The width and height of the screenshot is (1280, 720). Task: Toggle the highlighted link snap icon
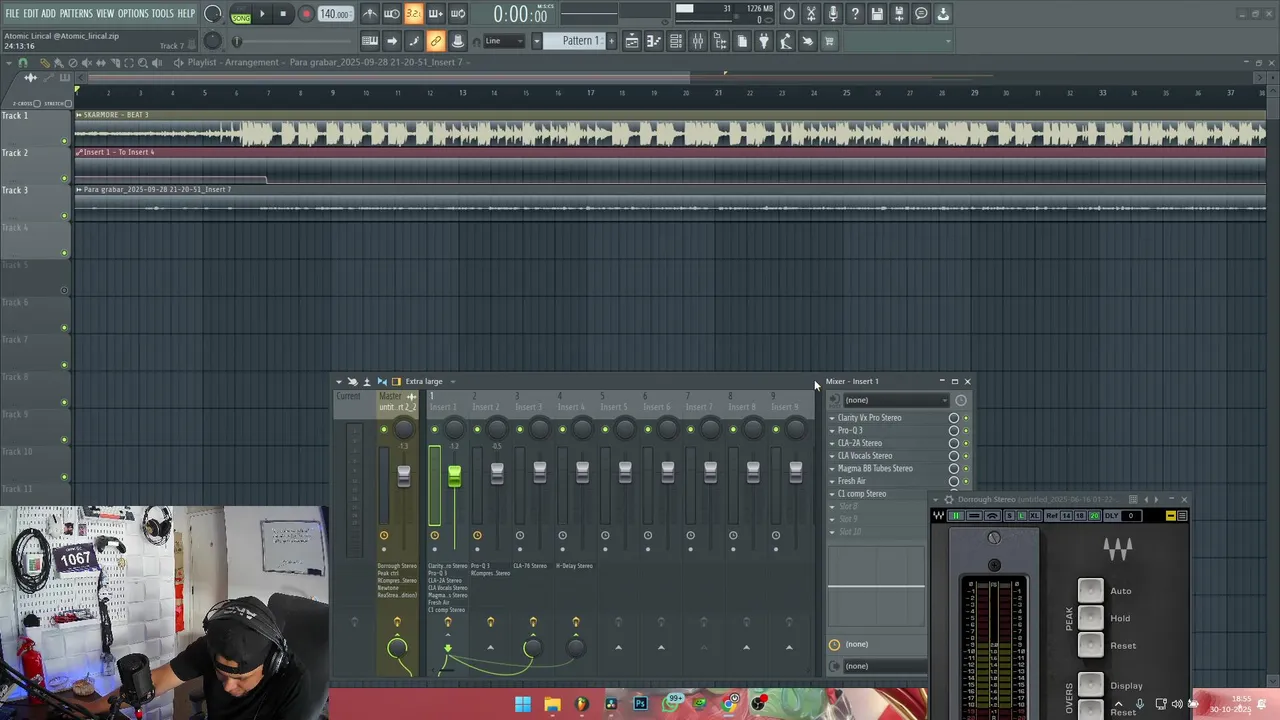(436, 41)
